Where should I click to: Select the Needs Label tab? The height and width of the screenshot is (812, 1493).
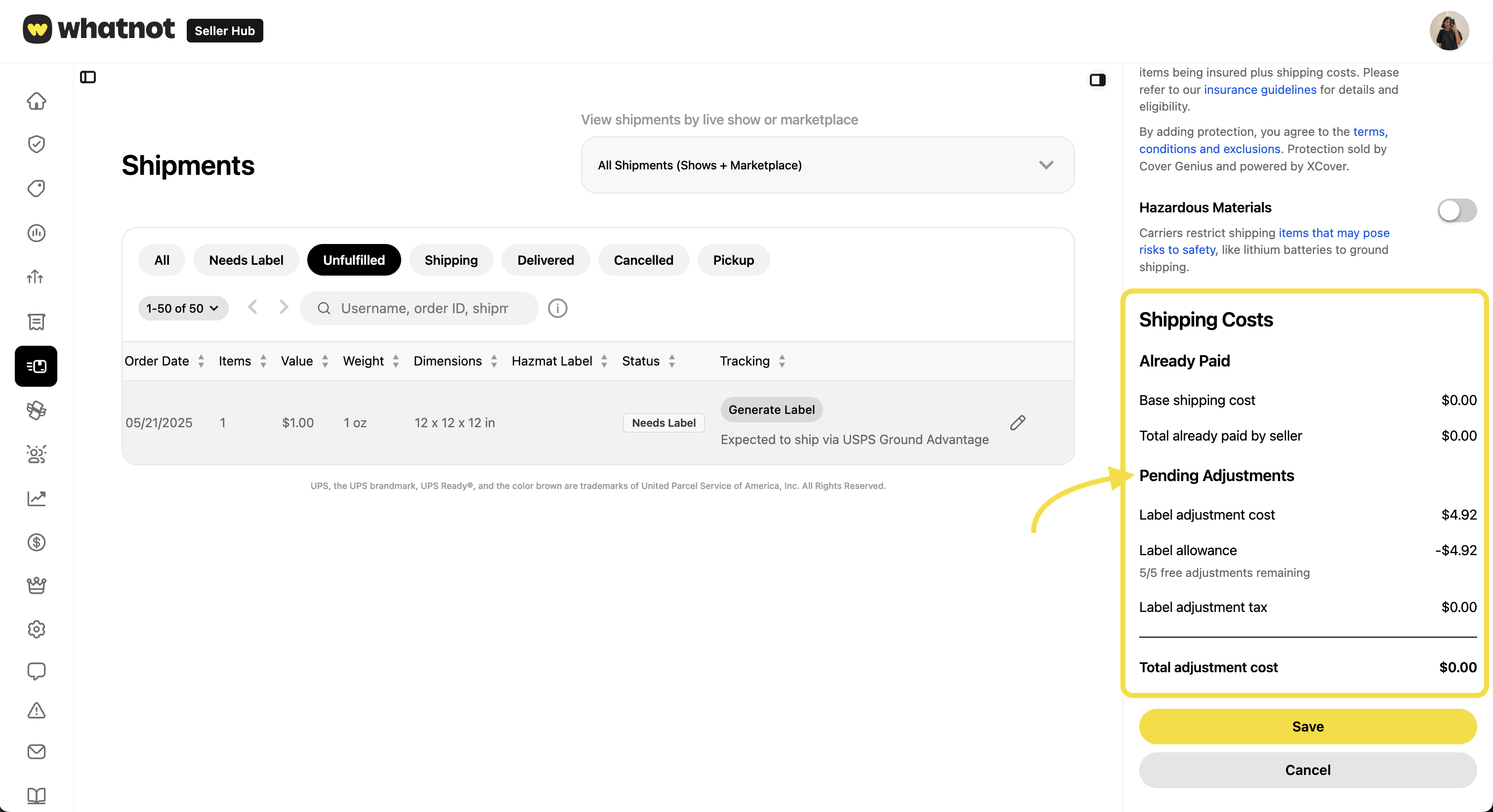point(247,260)
